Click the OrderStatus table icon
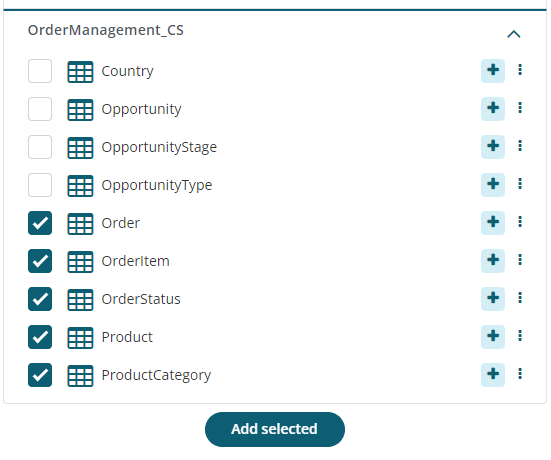 80,300
